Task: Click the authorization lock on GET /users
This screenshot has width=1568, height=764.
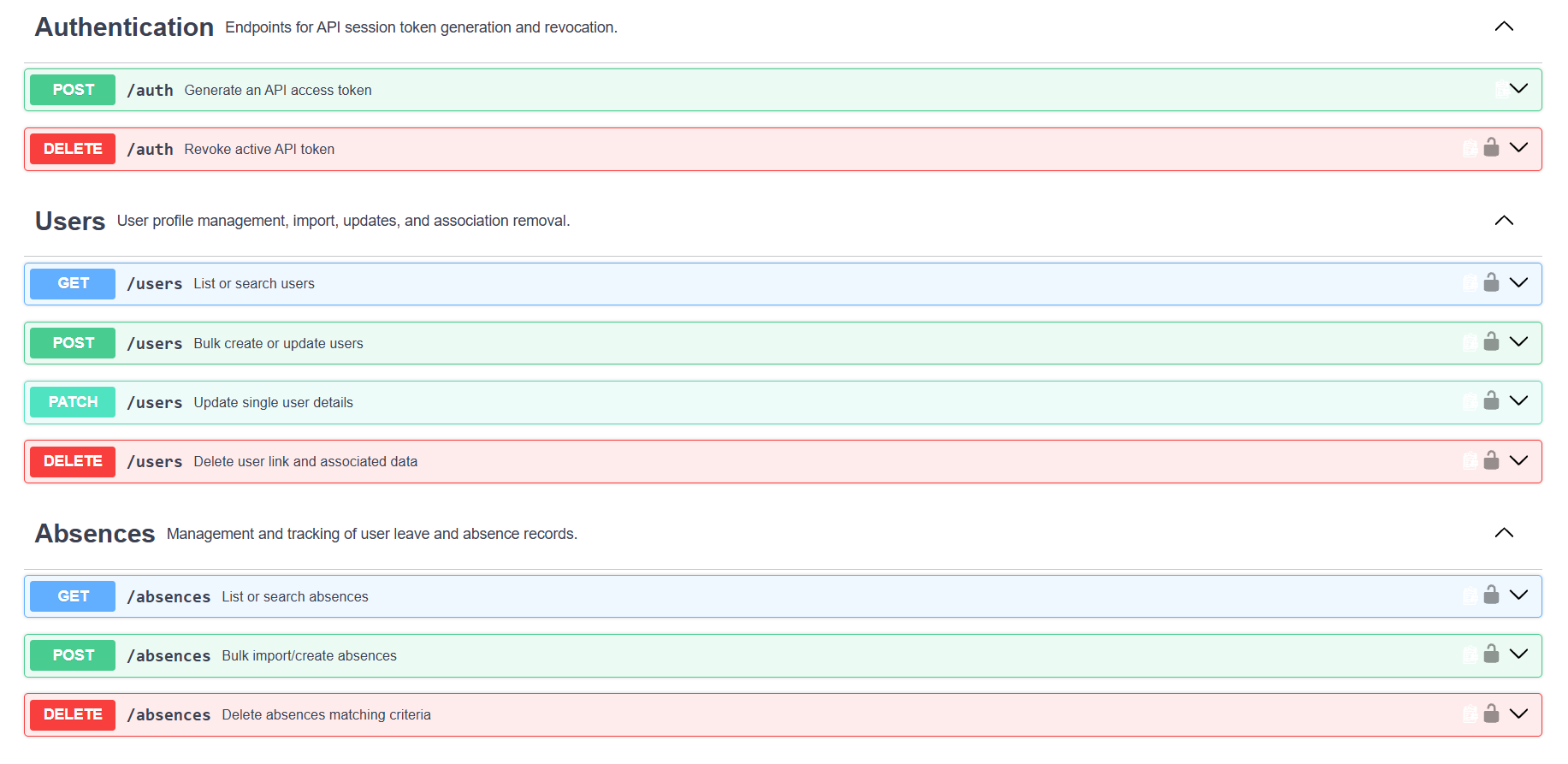Action: (1491, 282)
